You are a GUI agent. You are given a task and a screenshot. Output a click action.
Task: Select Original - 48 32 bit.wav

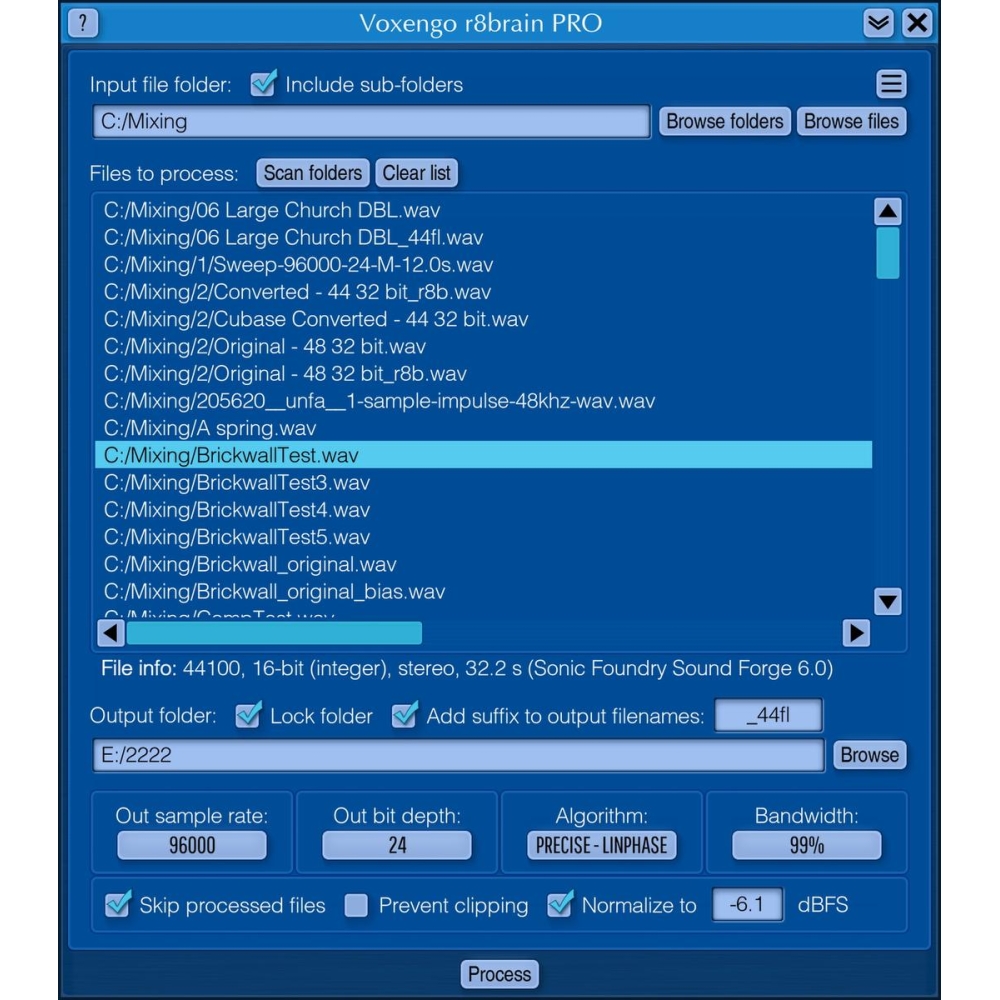[483, 346]
